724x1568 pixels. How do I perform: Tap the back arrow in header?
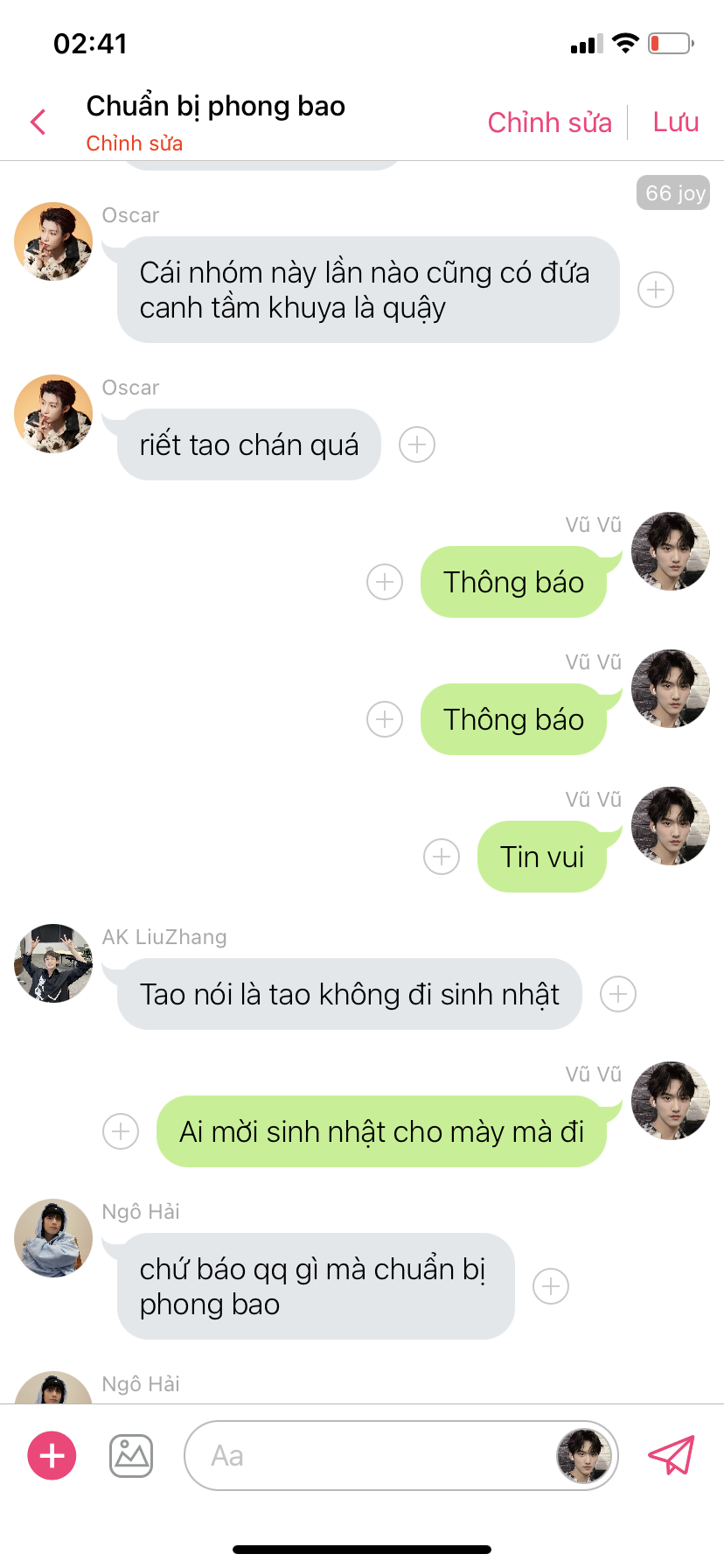pos(38,122)
